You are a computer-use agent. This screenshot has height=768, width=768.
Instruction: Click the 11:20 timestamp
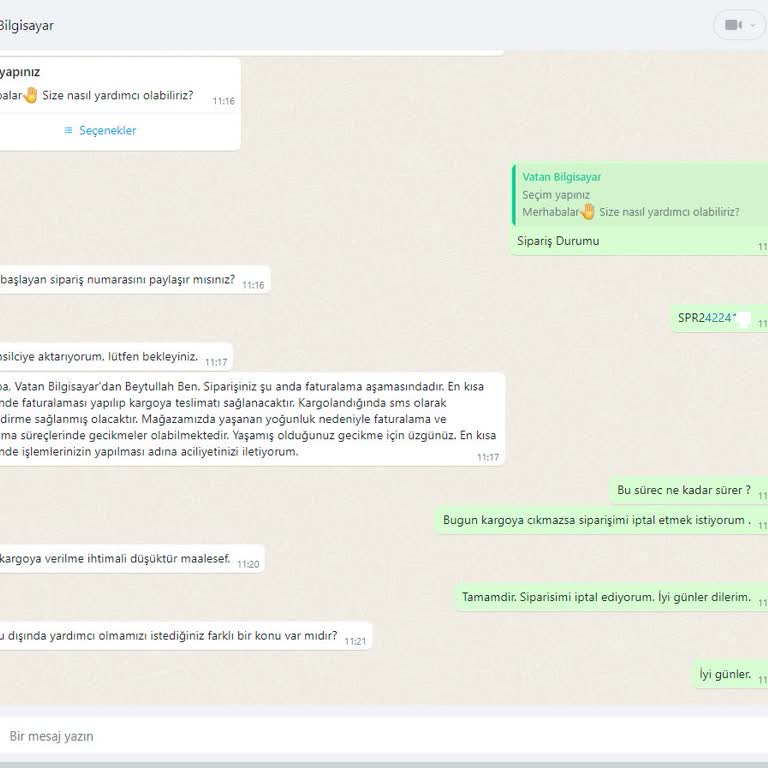[x=248, y=565]
